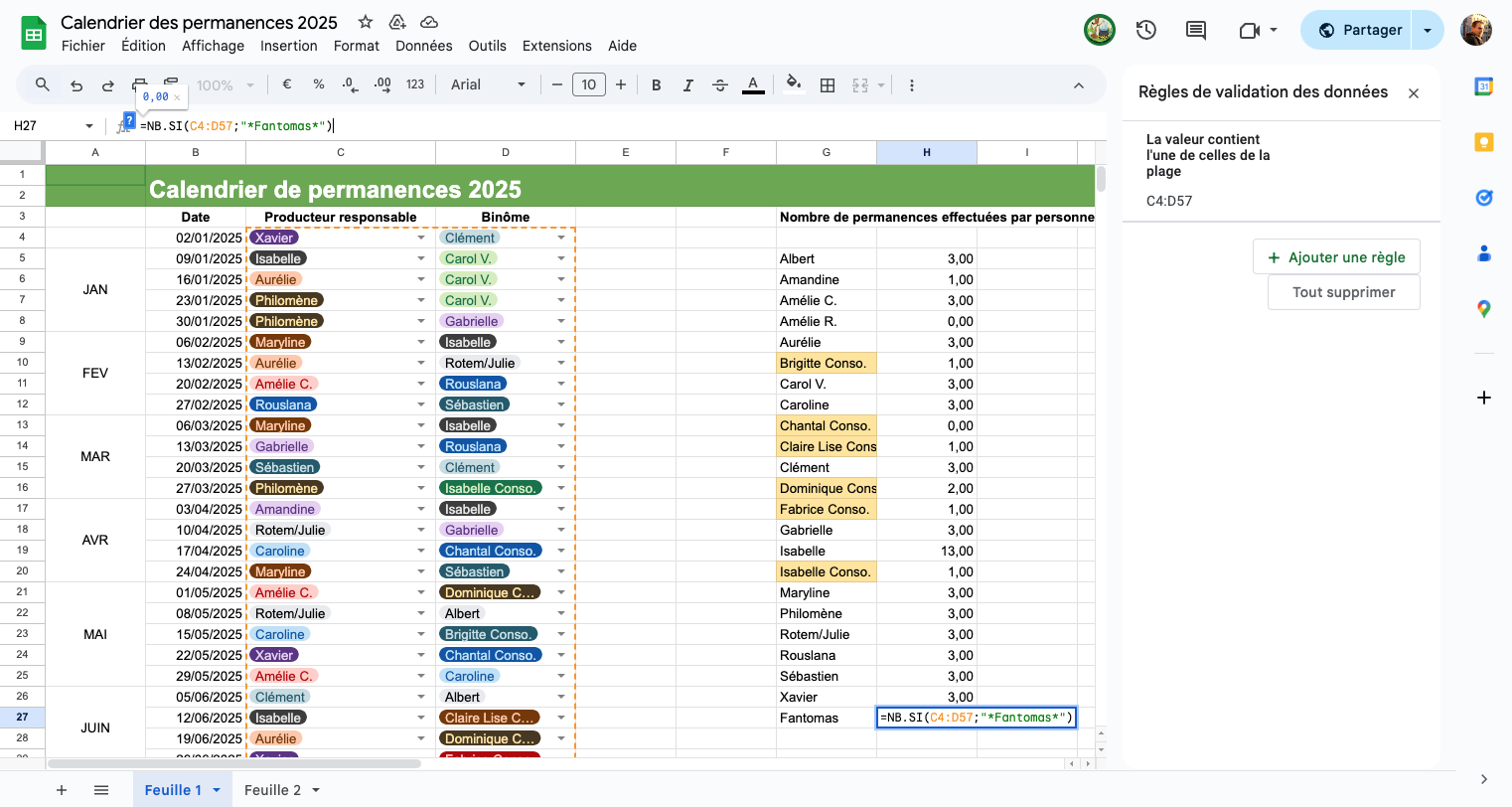Select the C4:D57 validation rule card
This screenshot has height=807, width=1512.
tap(1282, 171)
